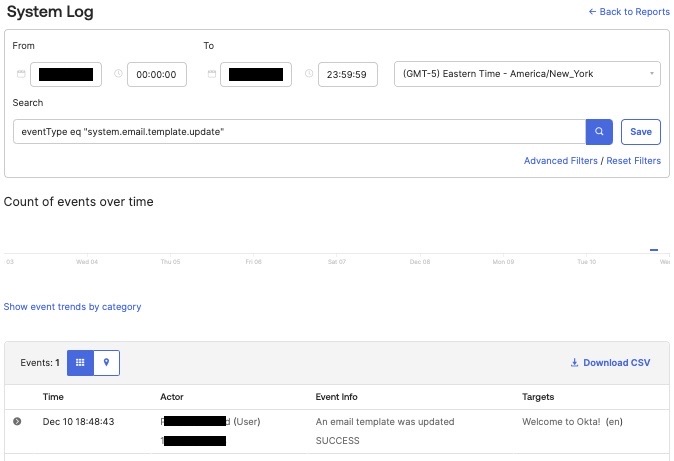Open Advanced Filters
The image size is (674, 461).
[560, 161]
